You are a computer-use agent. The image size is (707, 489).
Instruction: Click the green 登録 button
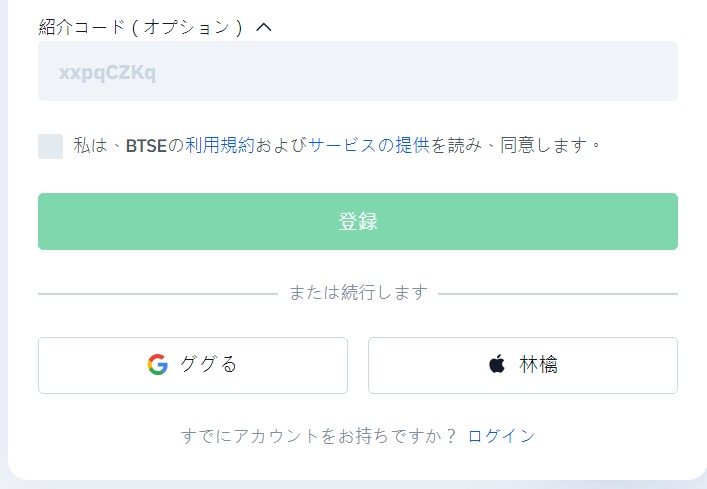pos(358,221)
